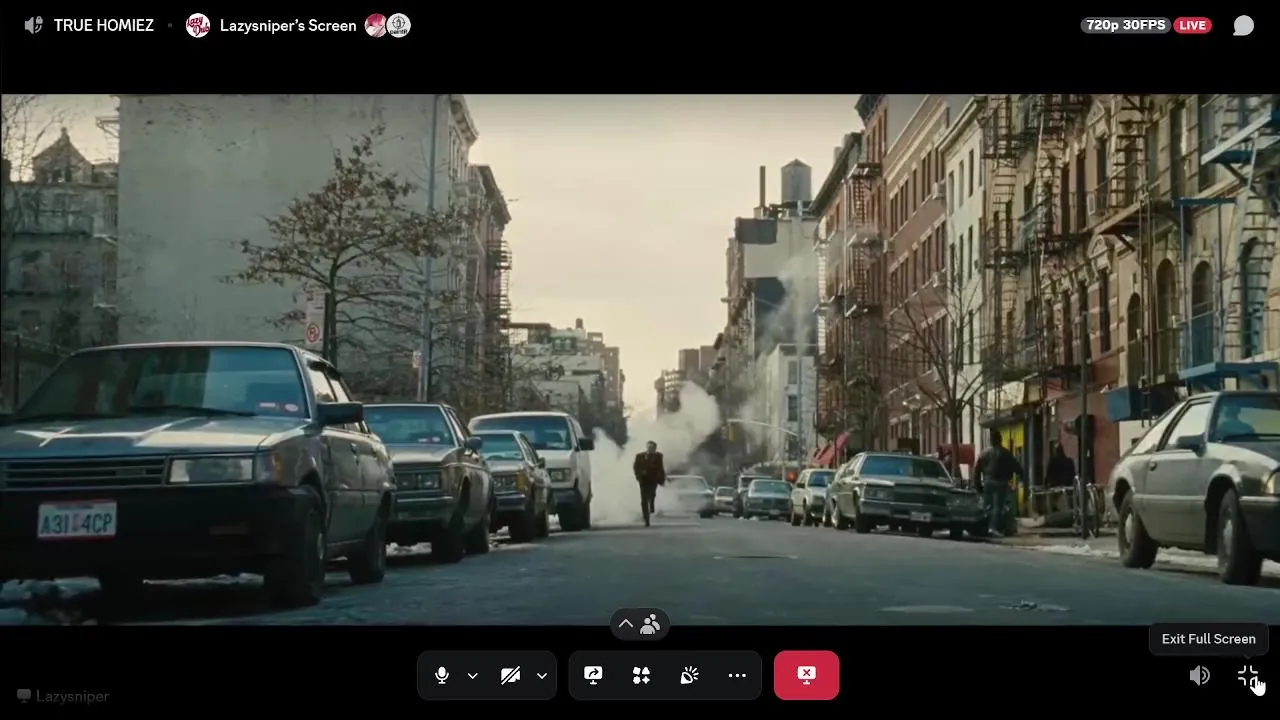Open the chat bubble icon
This screenshot has height=720, width=1280.
click(x=1243, y=26)
